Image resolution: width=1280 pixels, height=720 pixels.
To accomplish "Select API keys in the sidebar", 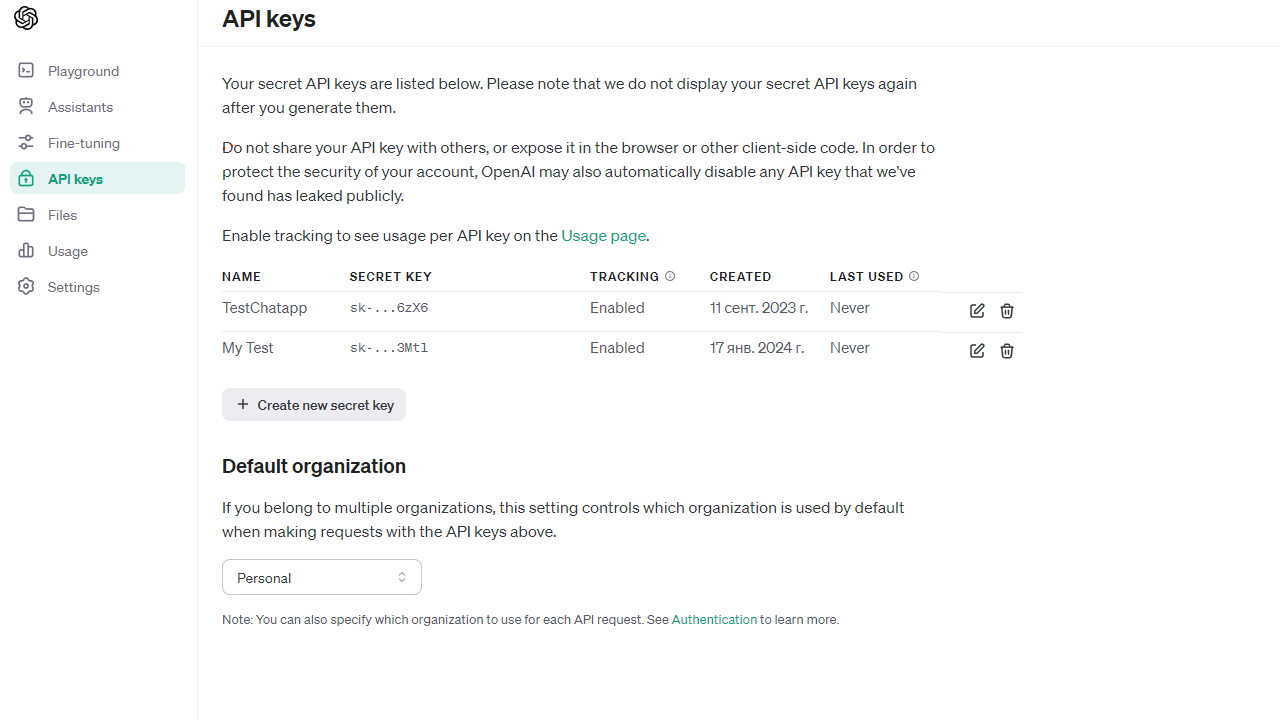I will (x=75, y=179).
